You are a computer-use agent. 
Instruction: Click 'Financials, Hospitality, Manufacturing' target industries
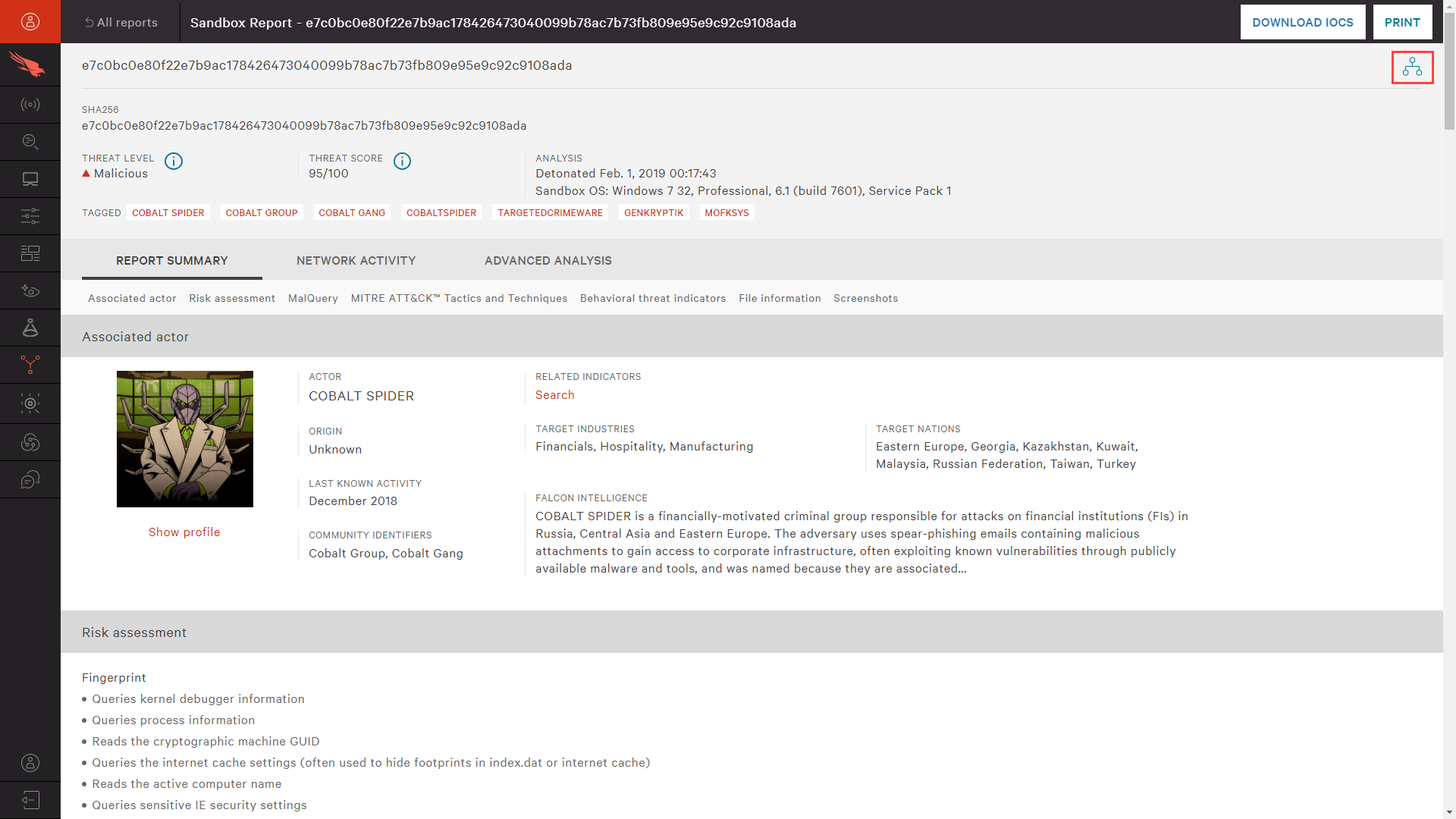645,447
